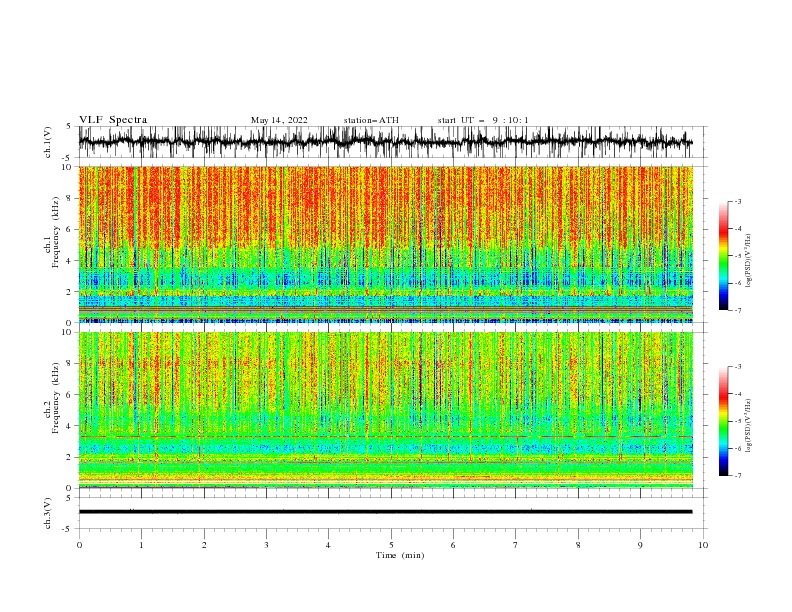
Task: Click the "station=ATH" header label
Action: [371, 120]
